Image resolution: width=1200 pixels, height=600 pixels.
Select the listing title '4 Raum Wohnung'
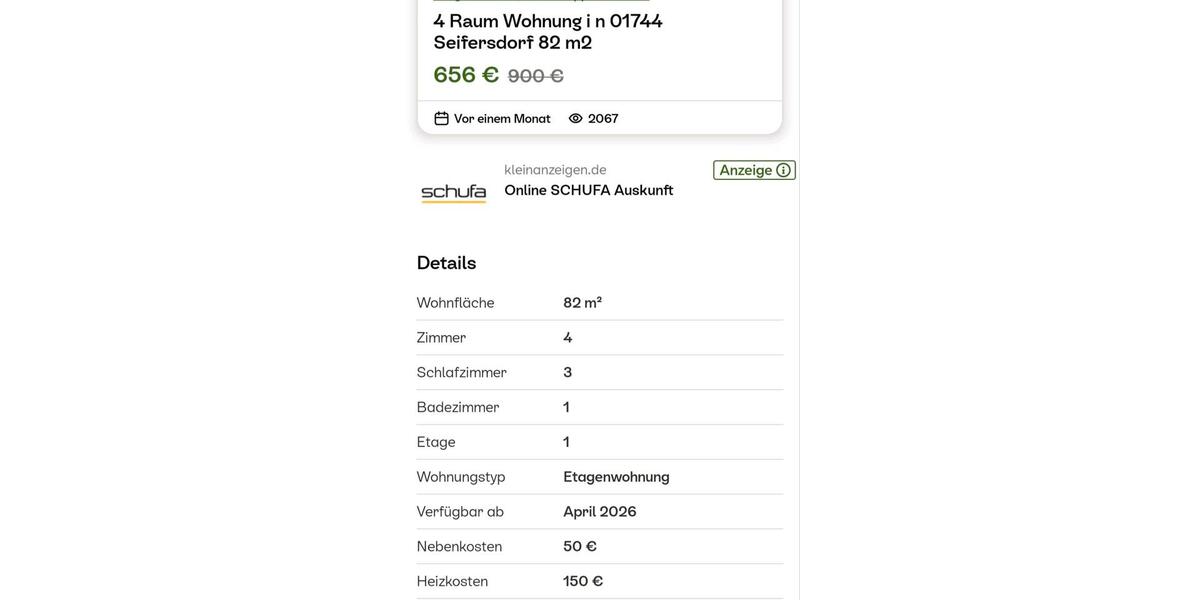(548, 22)
